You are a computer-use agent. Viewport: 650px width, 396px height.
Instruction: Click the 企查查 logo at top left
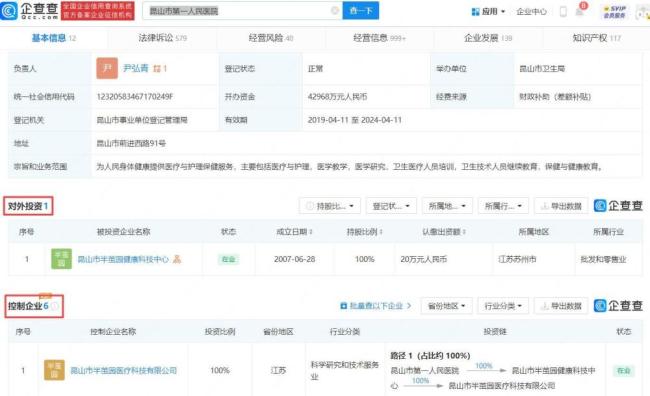click(29, 11)
